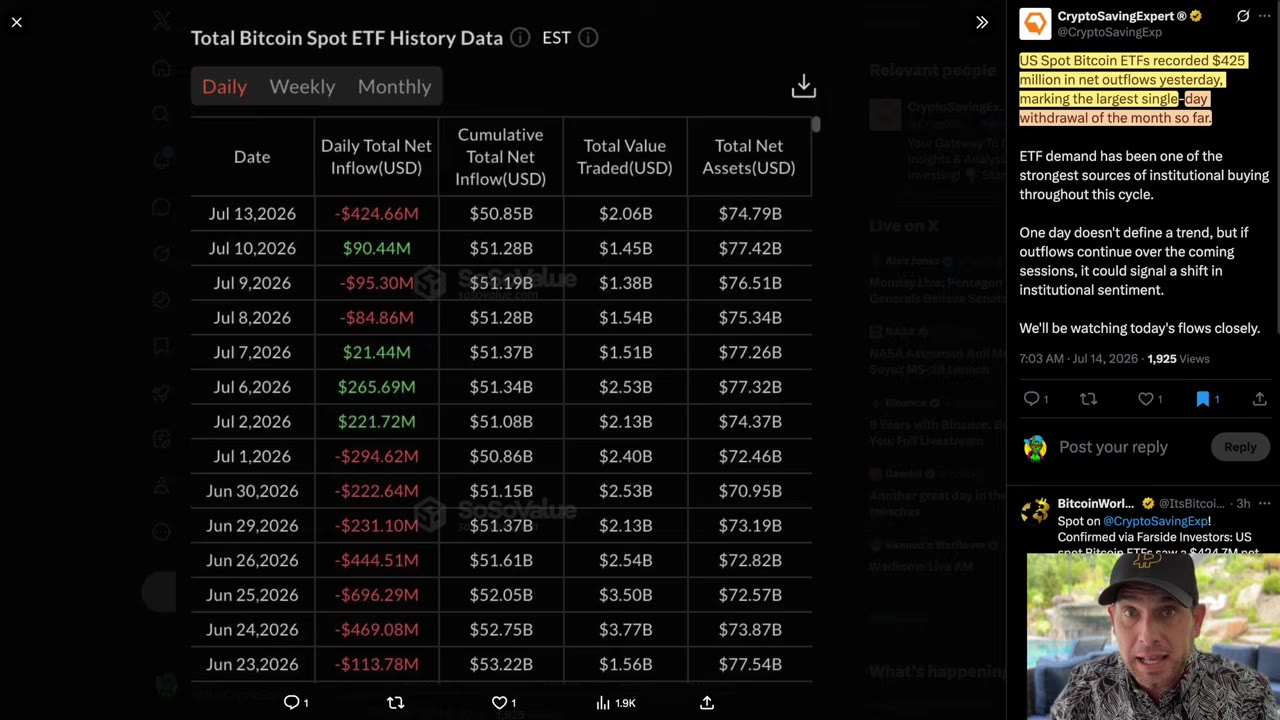Image resolution: width=1280 pixels, height=720 pixels.
Task: Open the post's more options menu
Action: point(1265,16)
